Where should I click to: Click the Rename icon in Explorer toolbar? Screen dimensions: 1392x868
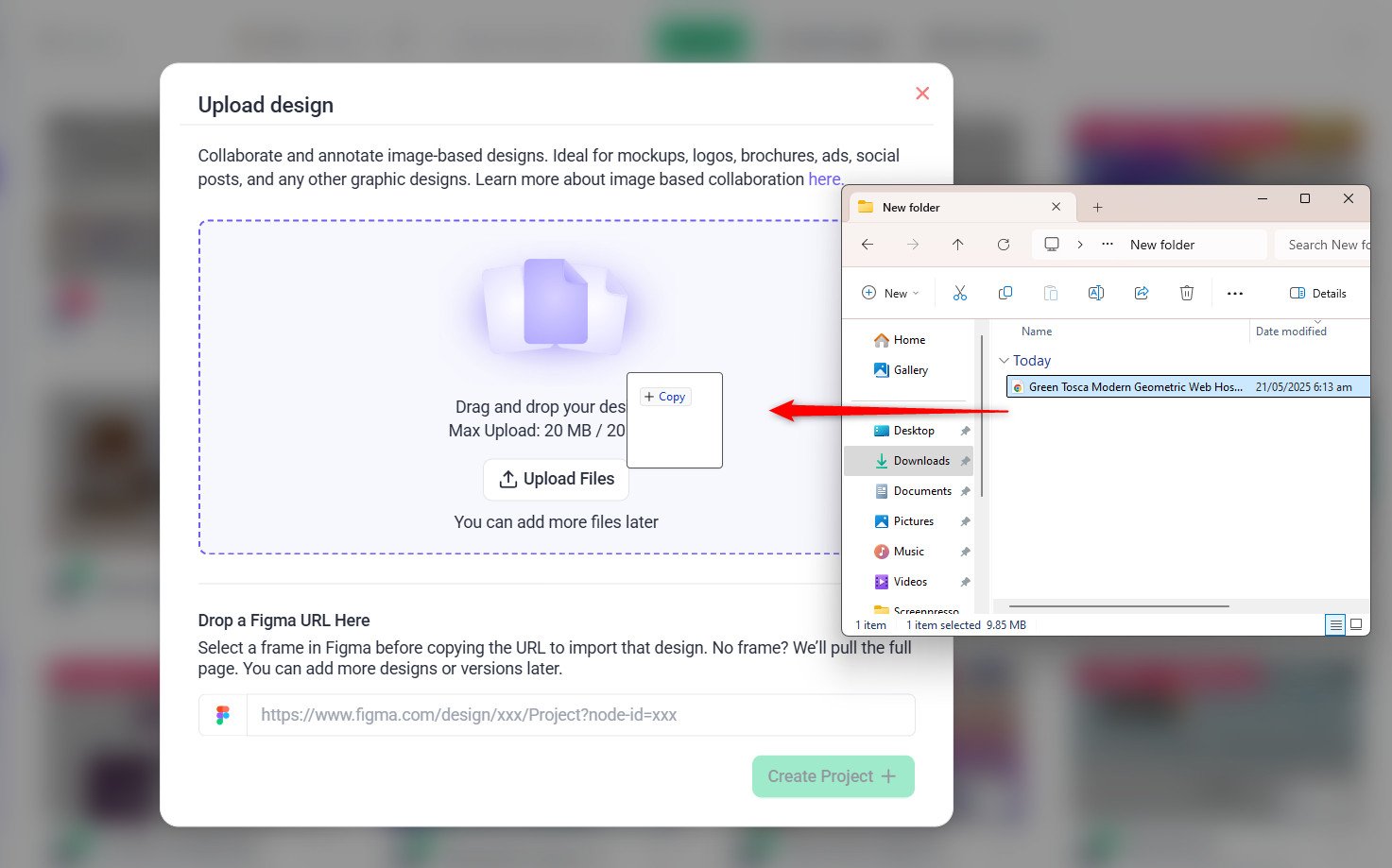coord(1096,294)
